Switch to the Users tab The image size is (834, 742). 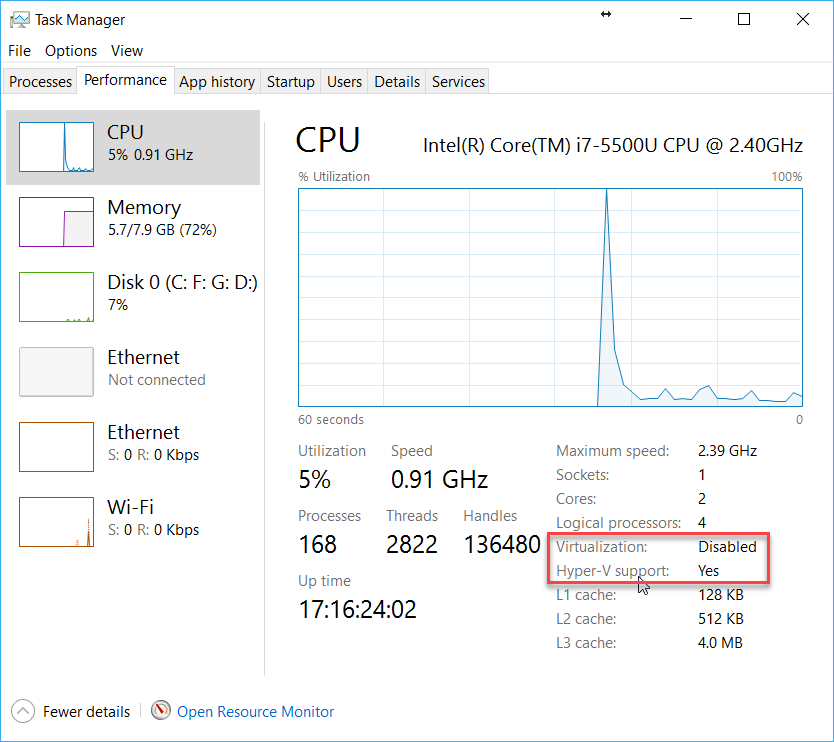tap(344, 81)
